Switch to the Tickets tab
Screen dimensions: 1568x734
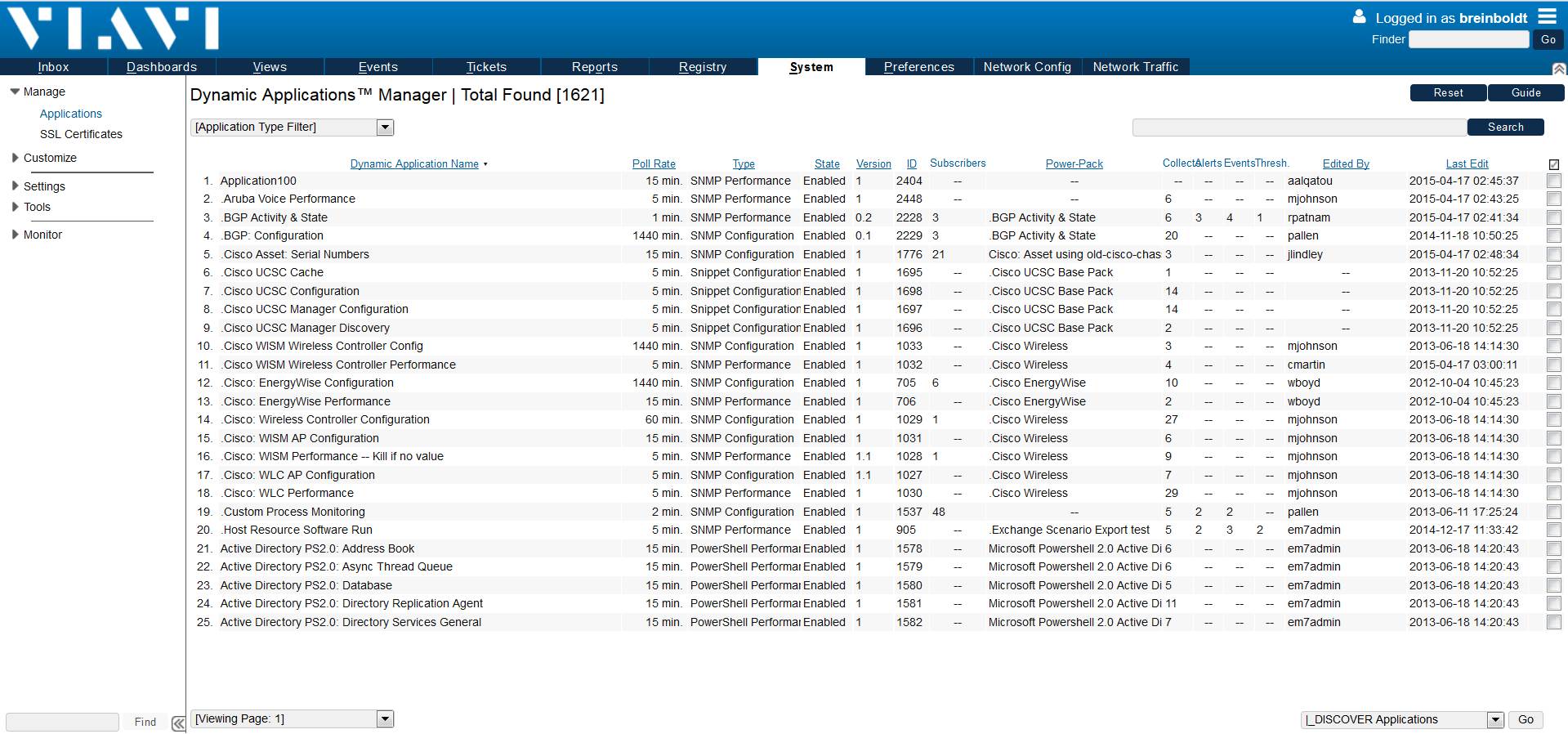click(486, 67)
